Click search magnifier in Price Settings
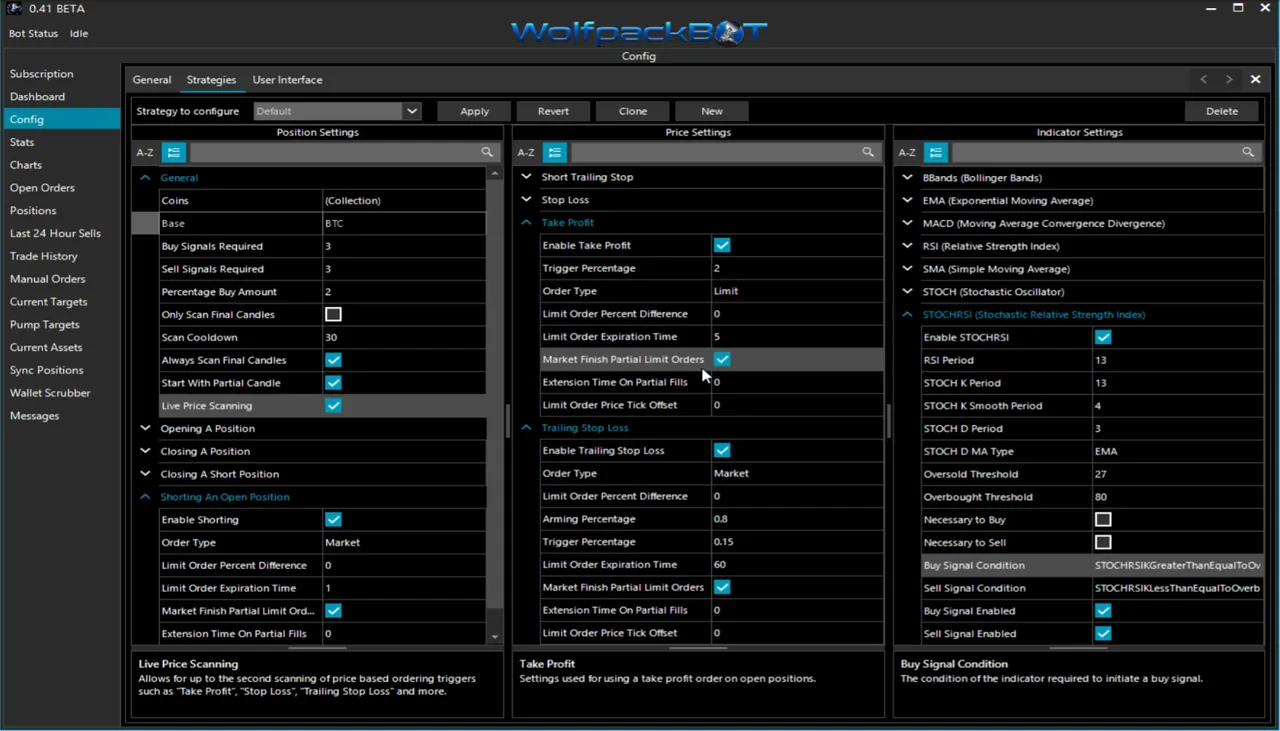The width and height of the screenshot is (1280, 731). (x=868, y=152)
